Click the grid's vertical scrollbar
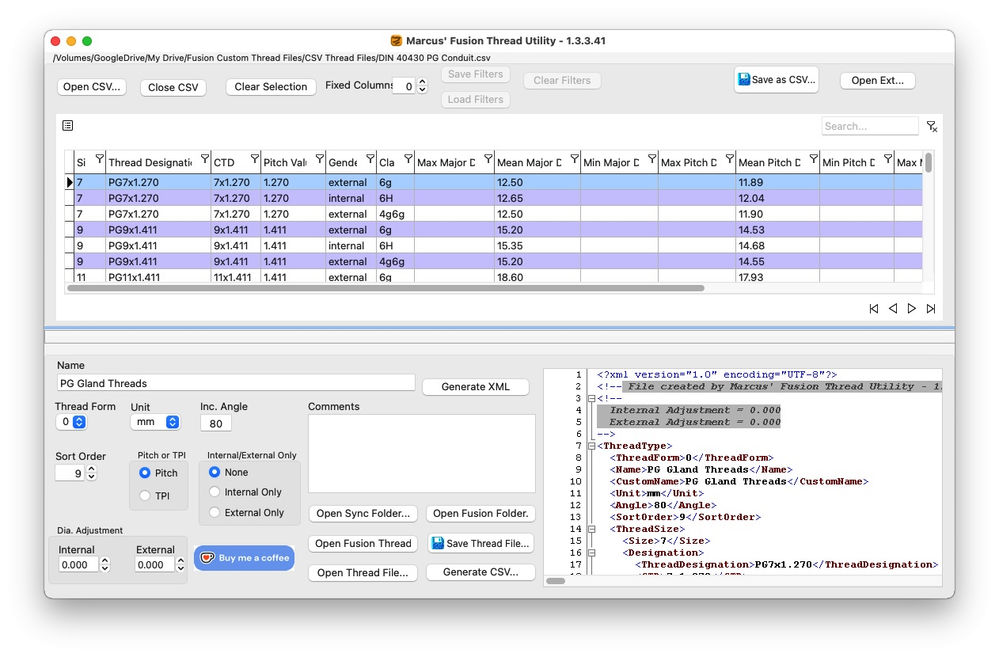 (x=929, y=162)
